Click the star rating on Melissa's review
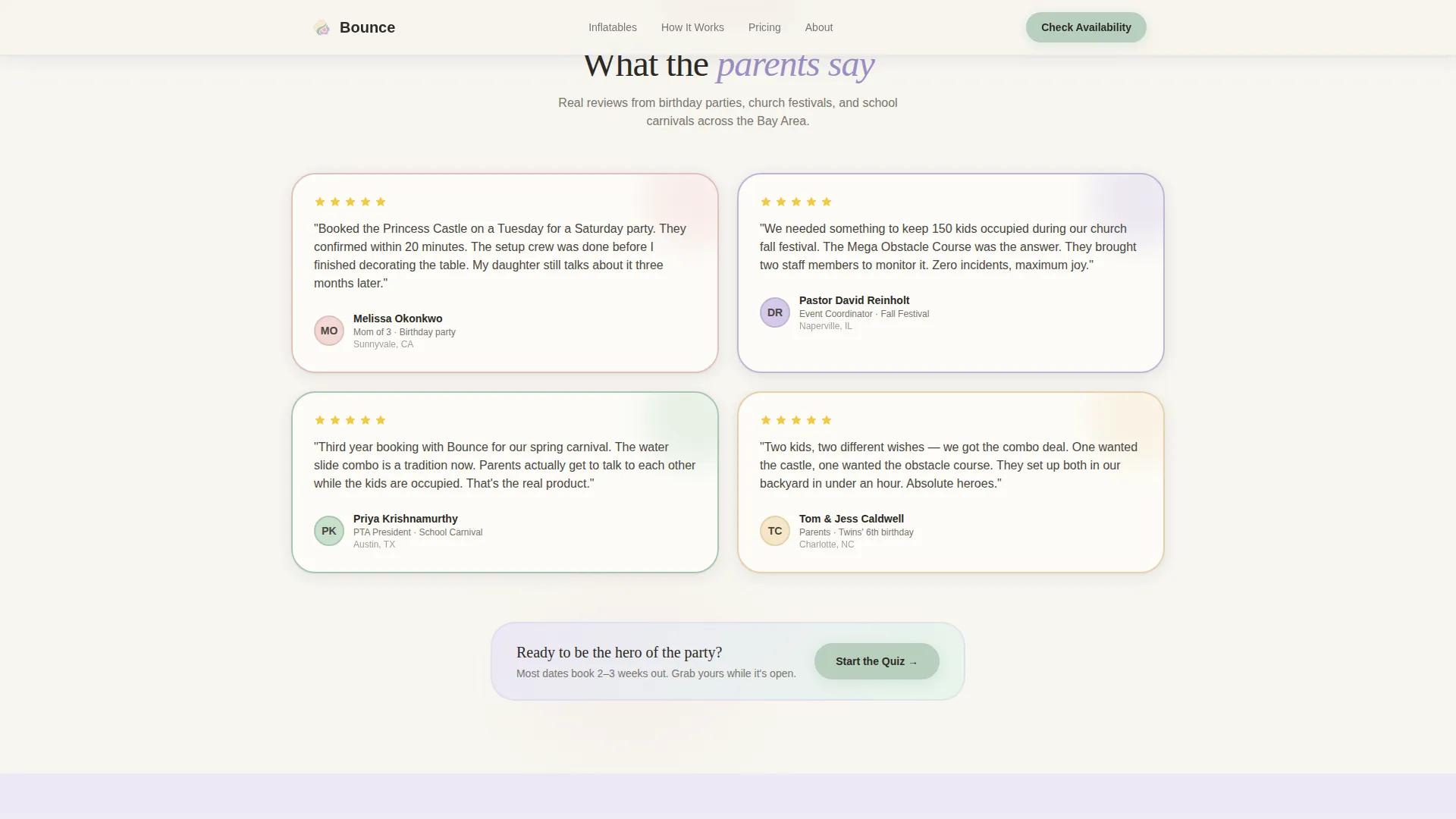The width and height of the screenshot is (1456, 819). pyautogui.click(x=350, y=202)
